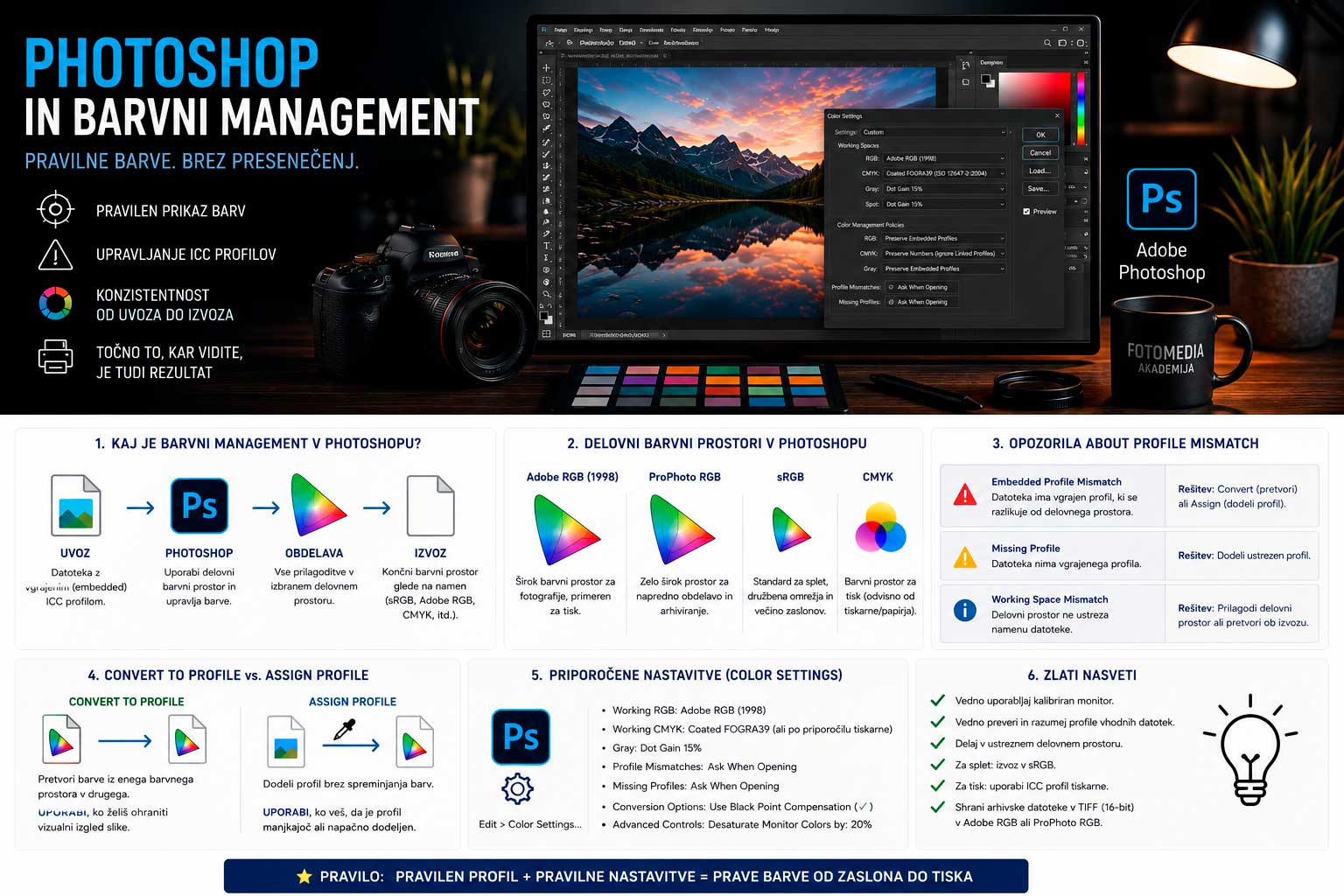
Task: Click blue info icon for Working Space Mismatch
Action: click(x=964, y=610)
